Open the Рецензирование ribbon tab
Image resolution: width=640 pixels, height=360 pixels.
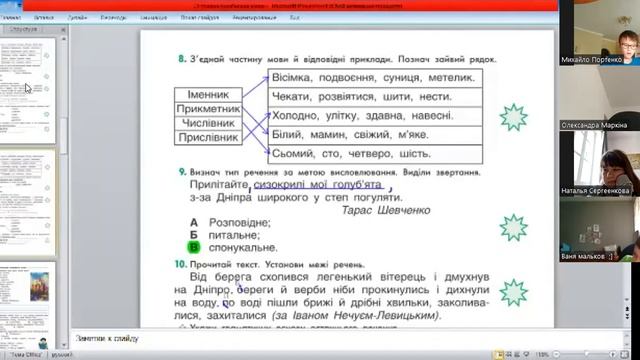point(254,18)
